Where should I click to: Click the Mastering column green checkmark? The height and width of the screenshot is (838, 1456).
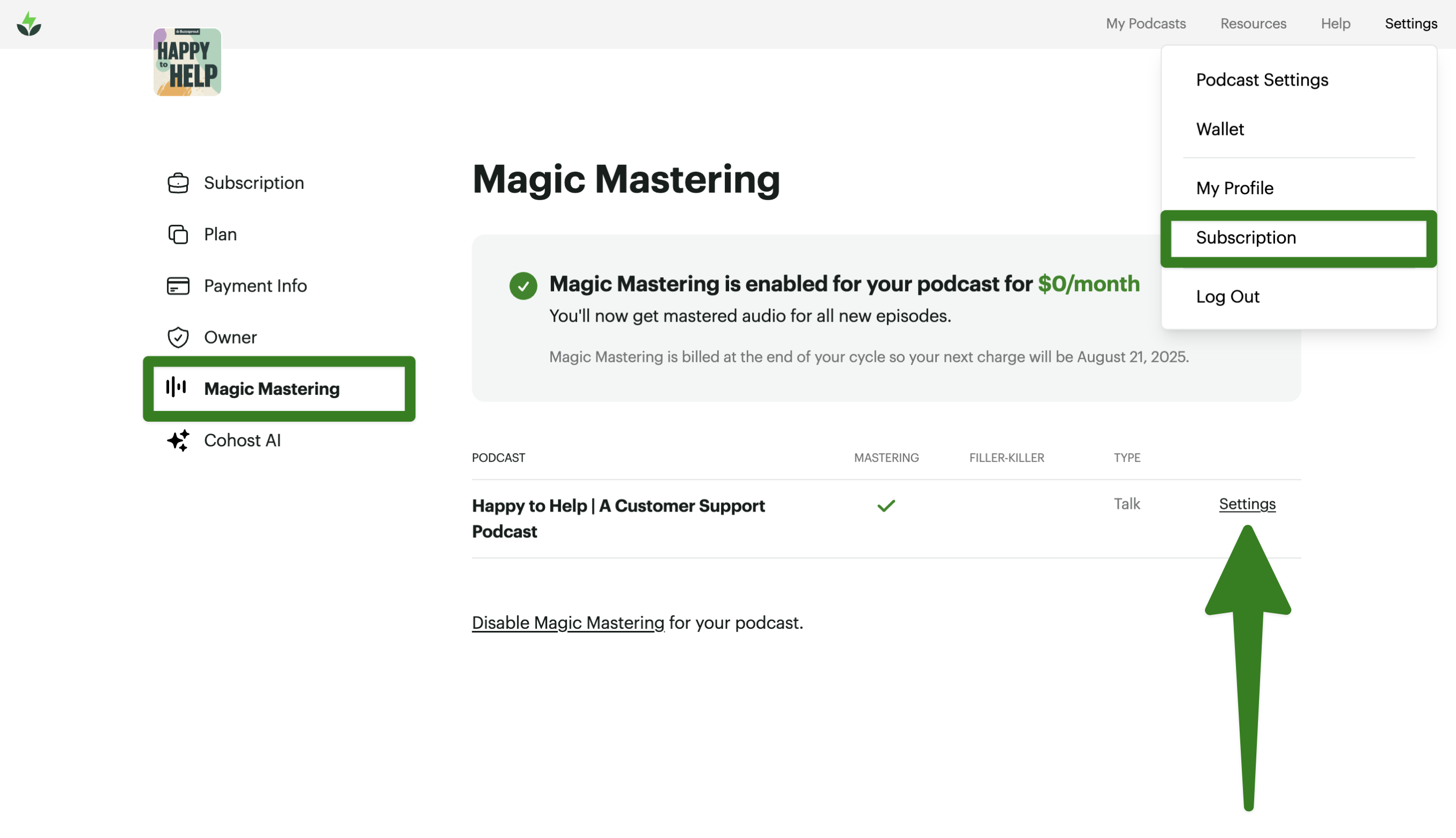886,505
